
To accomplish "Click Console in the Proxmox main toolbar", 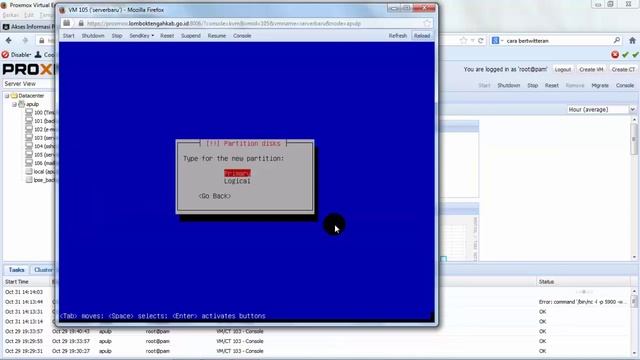I will click(x=625, y=86).
